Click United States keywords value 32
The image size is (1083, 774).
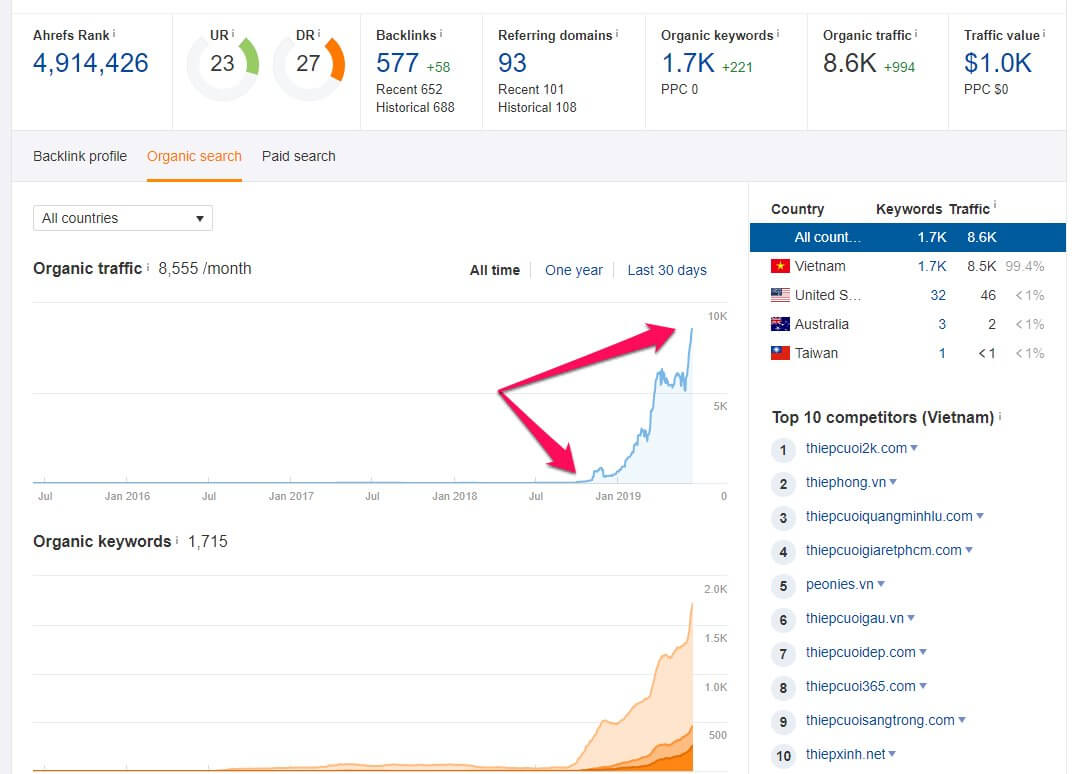click(938, 295)
